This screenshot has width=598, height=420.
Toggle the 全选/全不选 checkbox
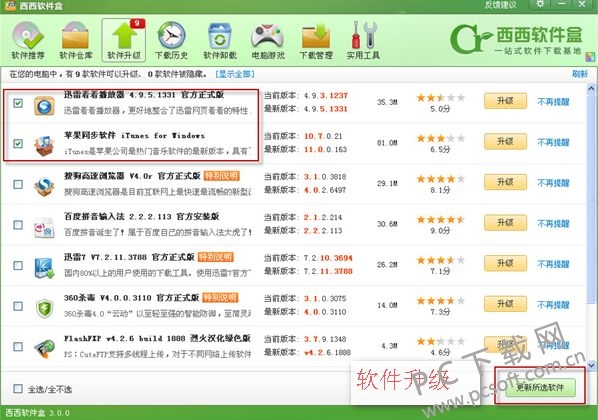click(x=18, y=389)
